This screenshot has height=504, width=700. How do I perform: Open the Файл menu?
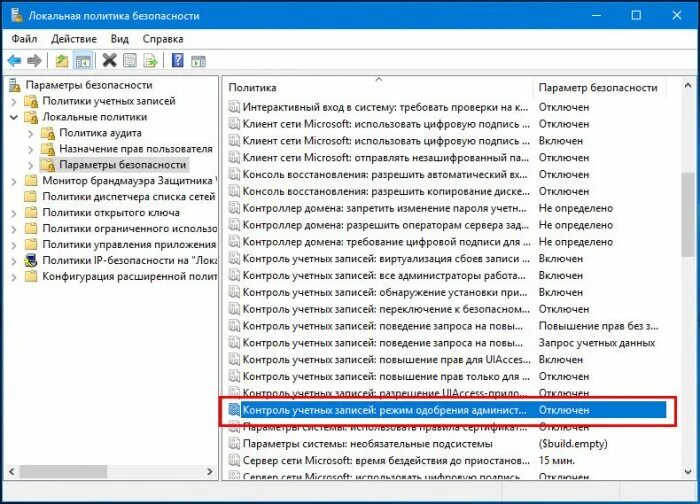click(24, 39)
